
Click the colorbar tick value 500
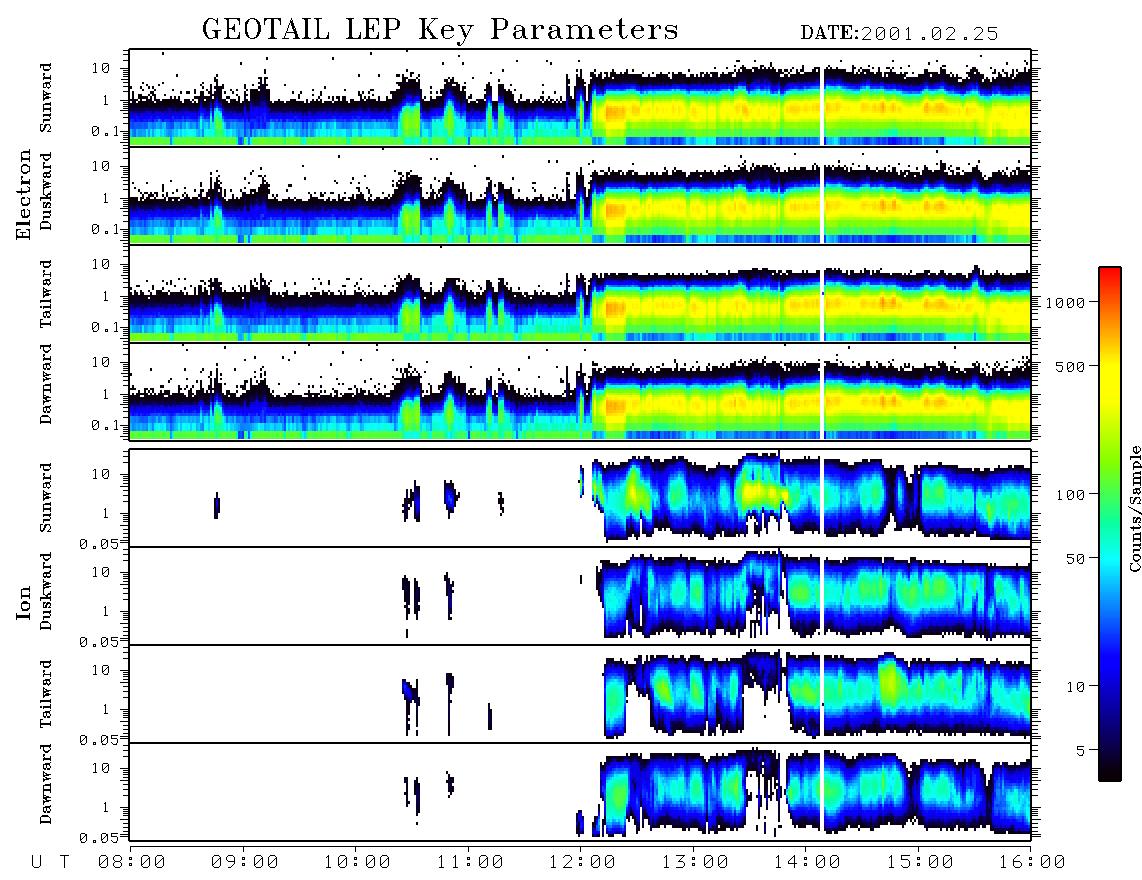[1071, 366]
